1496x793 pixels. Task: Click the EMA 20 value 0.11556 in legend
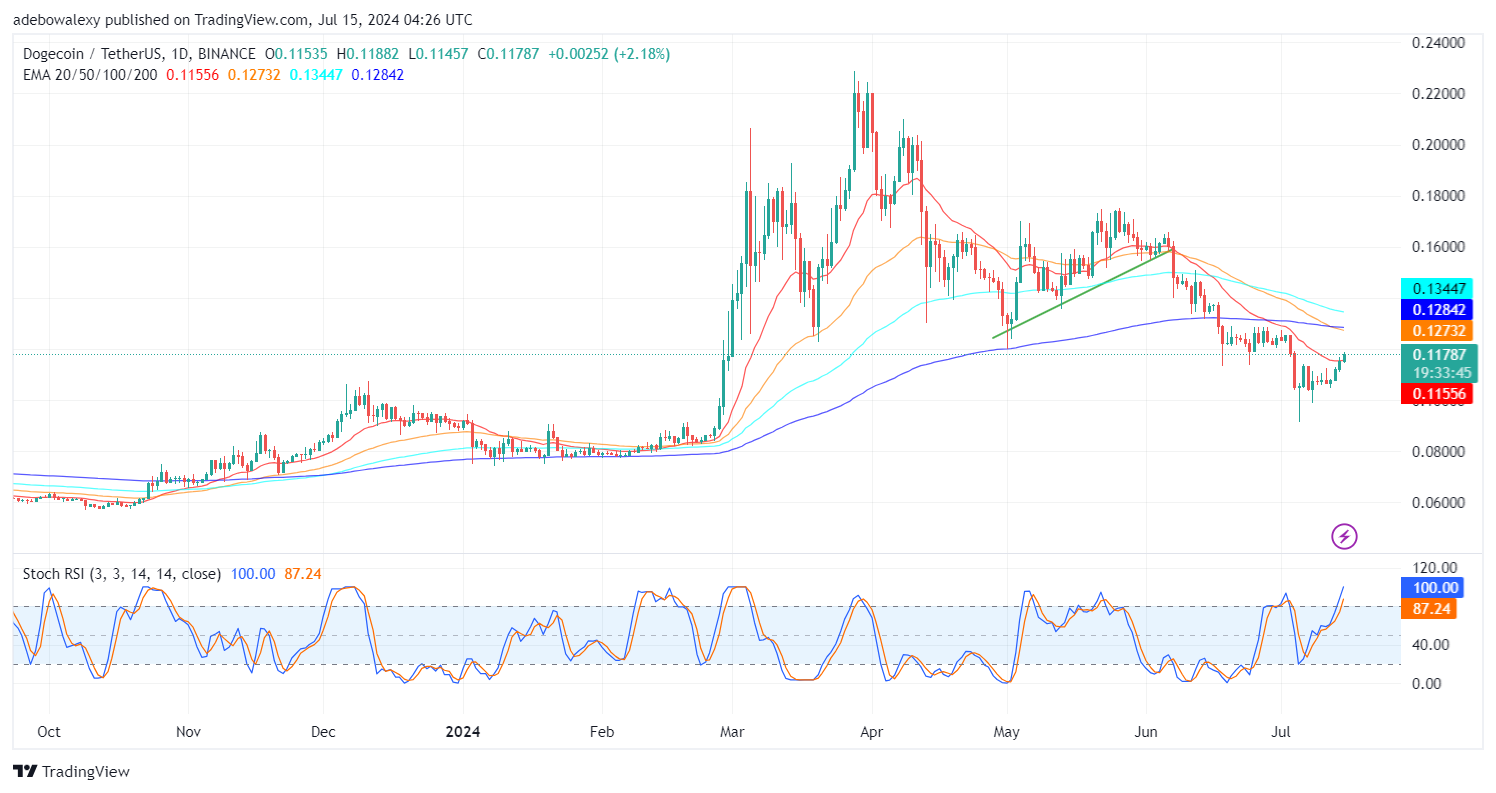tap(192, 75)
